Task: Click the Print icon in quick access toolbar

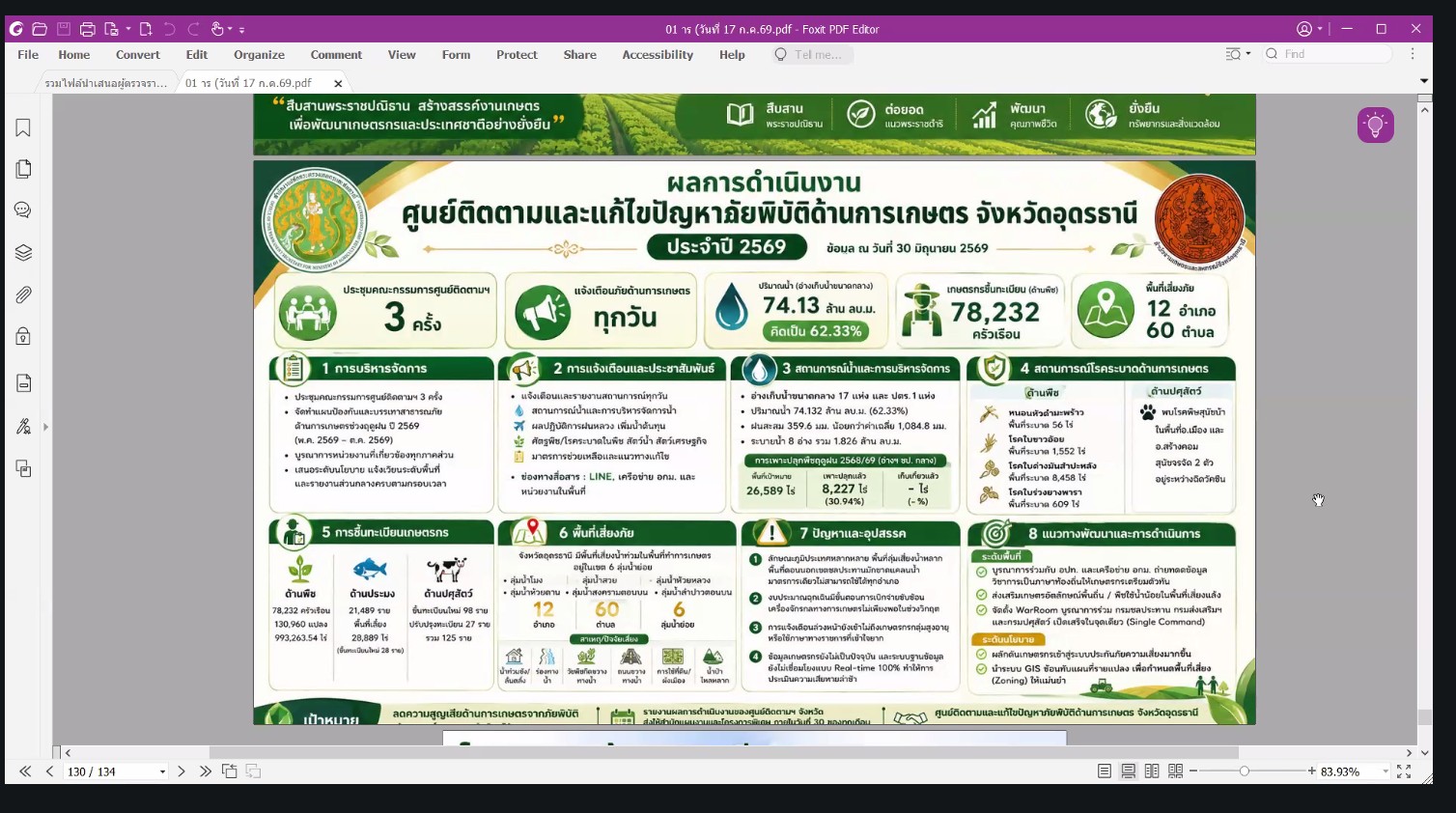Action: click(x=88, y=29)
